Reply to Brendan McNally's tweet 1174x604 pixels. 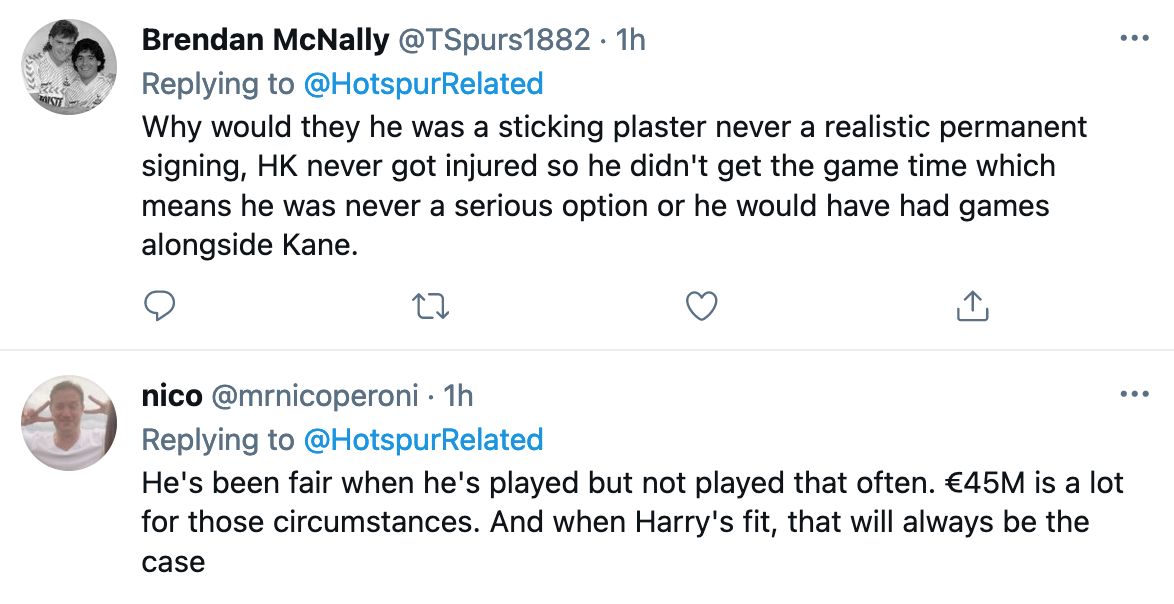pyautogui.click(x=160, y=306)
